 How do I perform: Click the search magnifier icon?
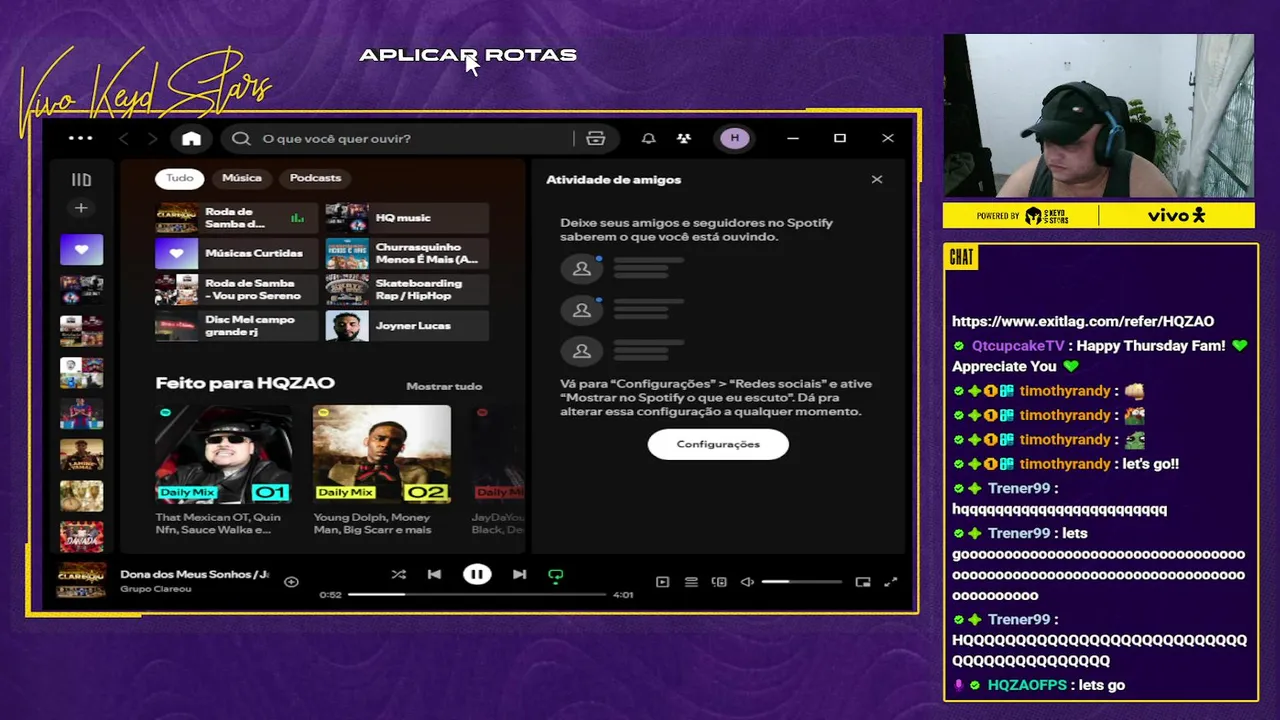coord(241,138)
